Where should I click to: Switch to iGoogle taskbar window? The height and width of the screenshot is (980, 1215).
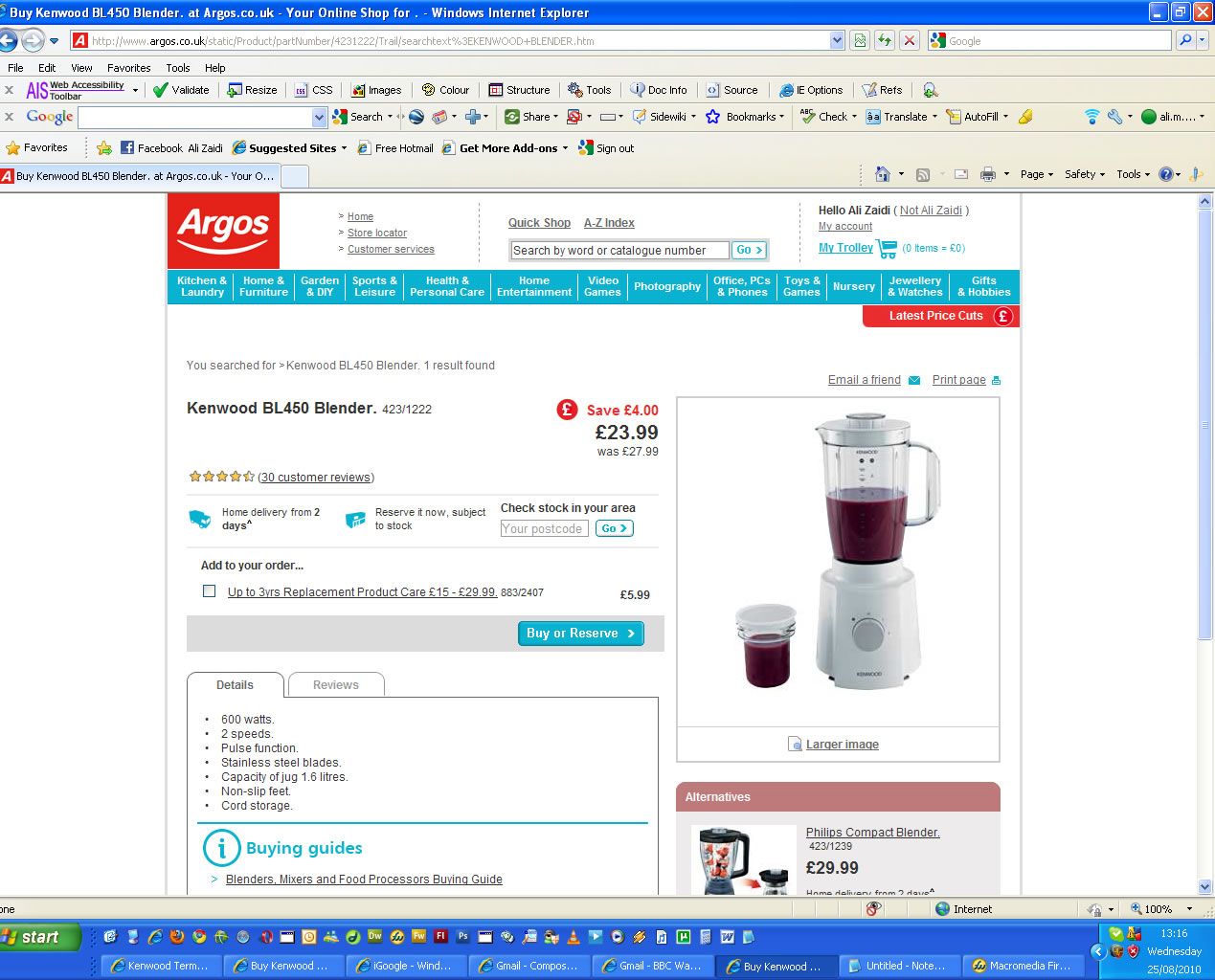tap(406, 966)
